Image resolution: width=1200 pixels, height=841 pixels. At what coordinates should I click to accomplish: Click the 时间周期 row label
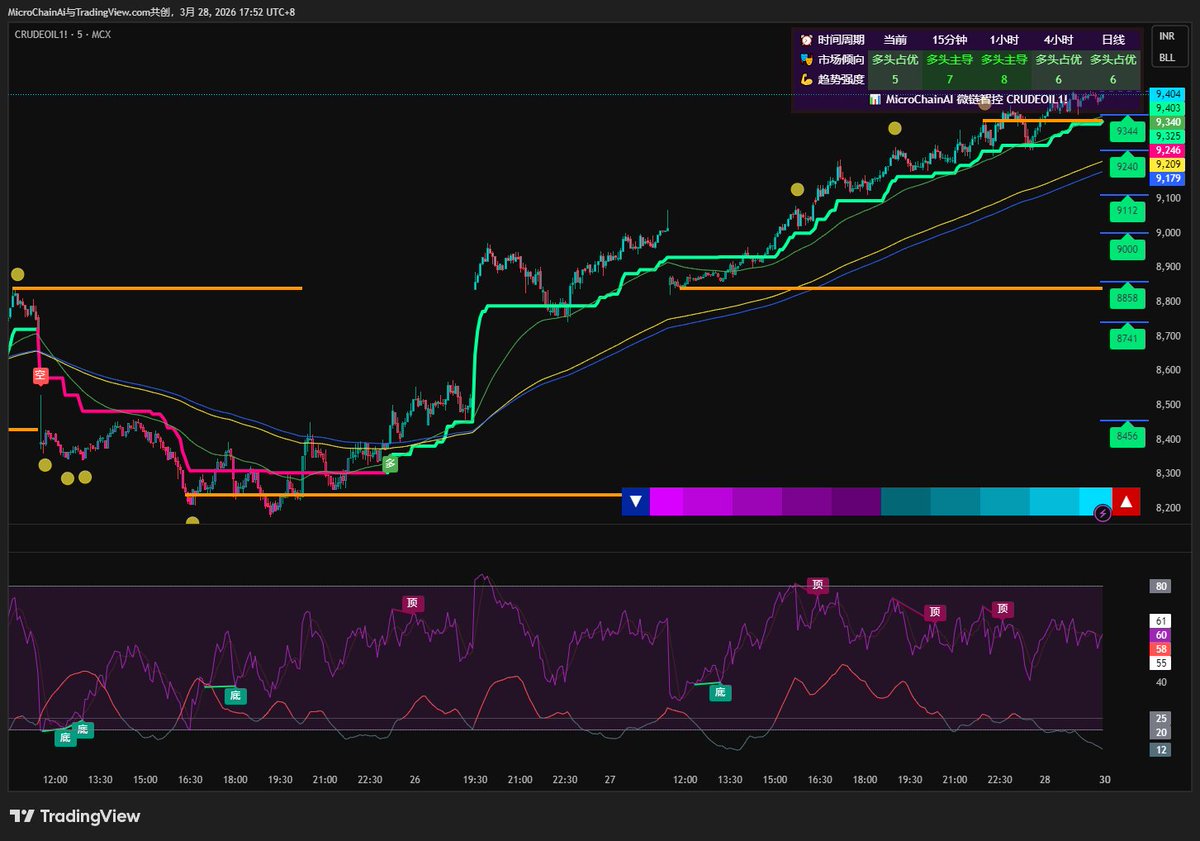[x=841, y=40]
